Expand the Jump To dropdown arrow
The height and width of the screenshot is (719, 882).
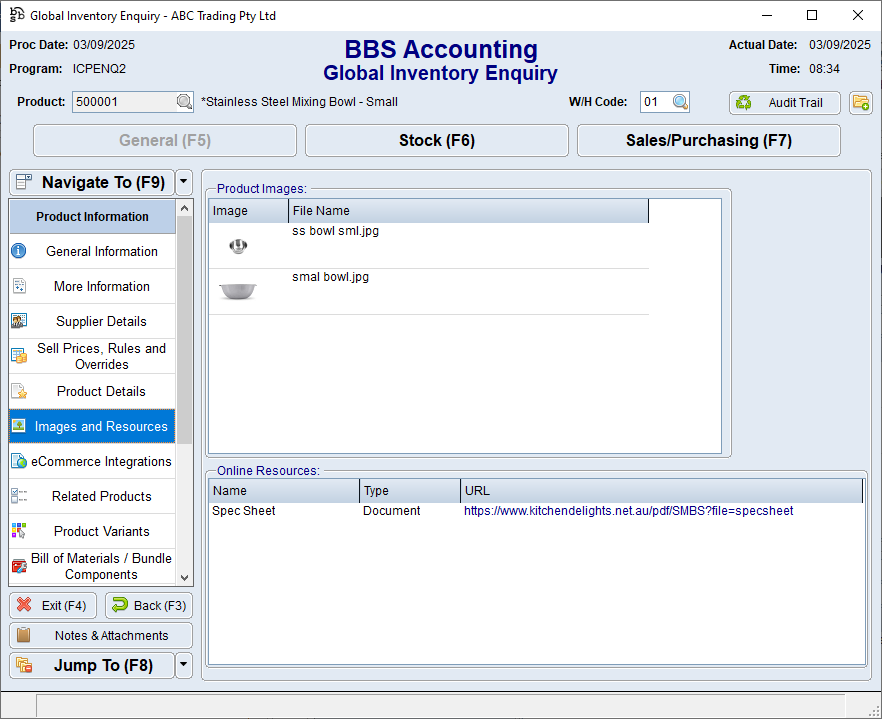(183, 665)
